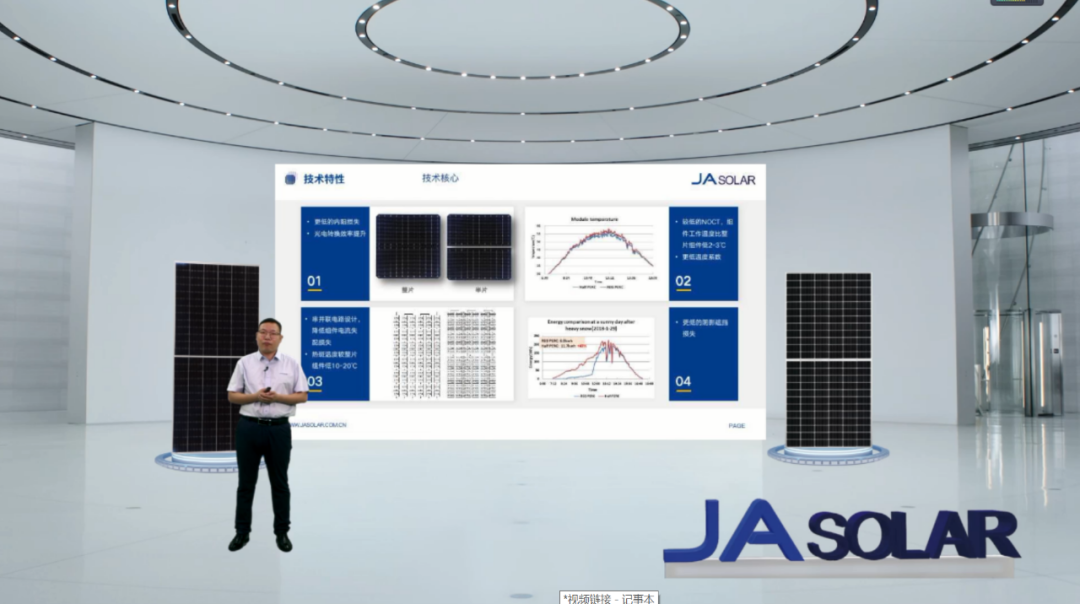Image resolution: width=1080 pixels, height=604 pixels.
Task: Select the 半片 half-cut solar cell image
Action: 479,247
